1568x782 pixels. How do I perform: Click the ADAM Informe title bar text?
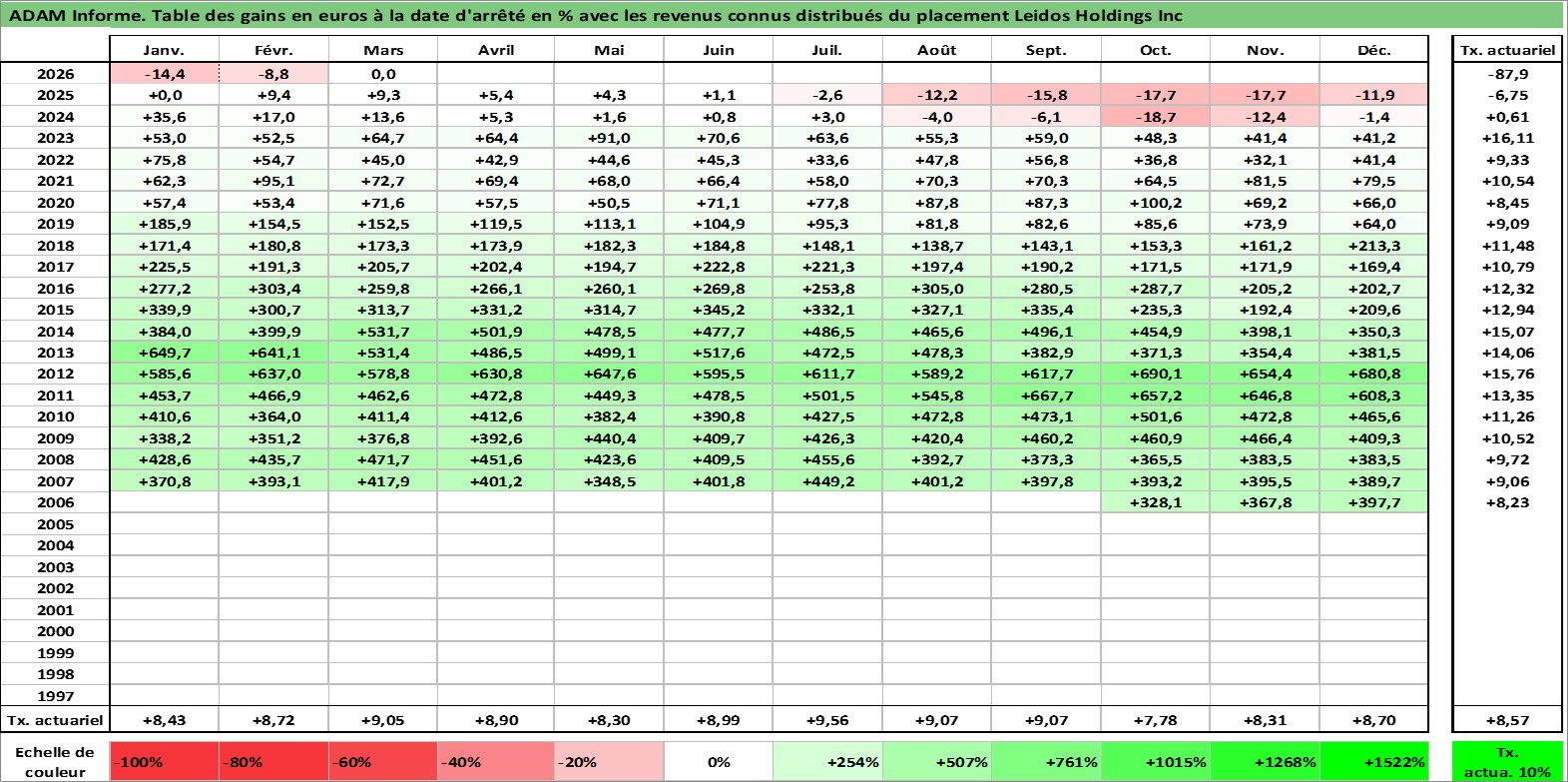tap(596, 16)
